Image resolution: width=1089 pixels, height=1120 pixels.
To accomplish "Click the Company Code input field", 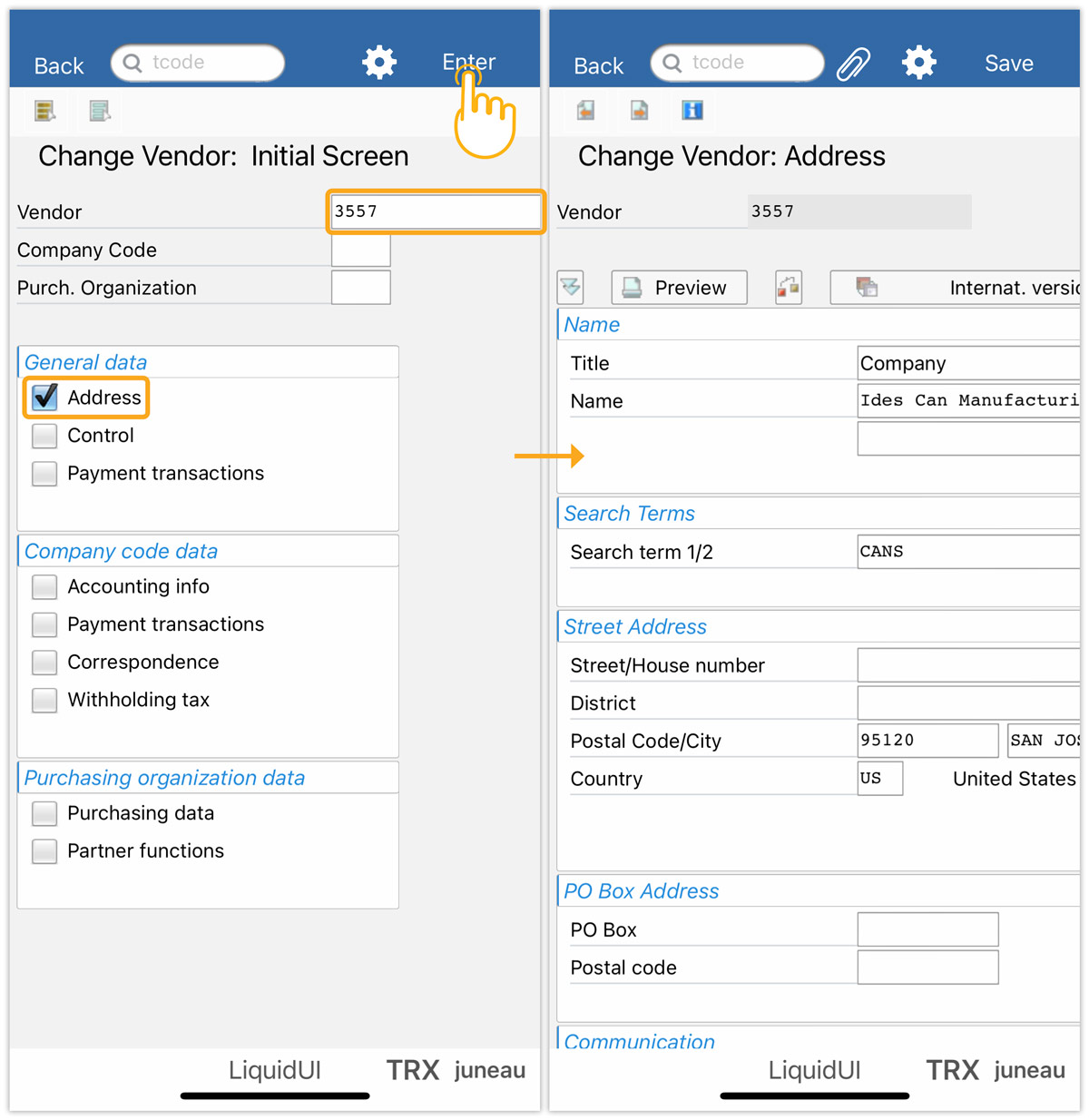I will click(360, 250).
